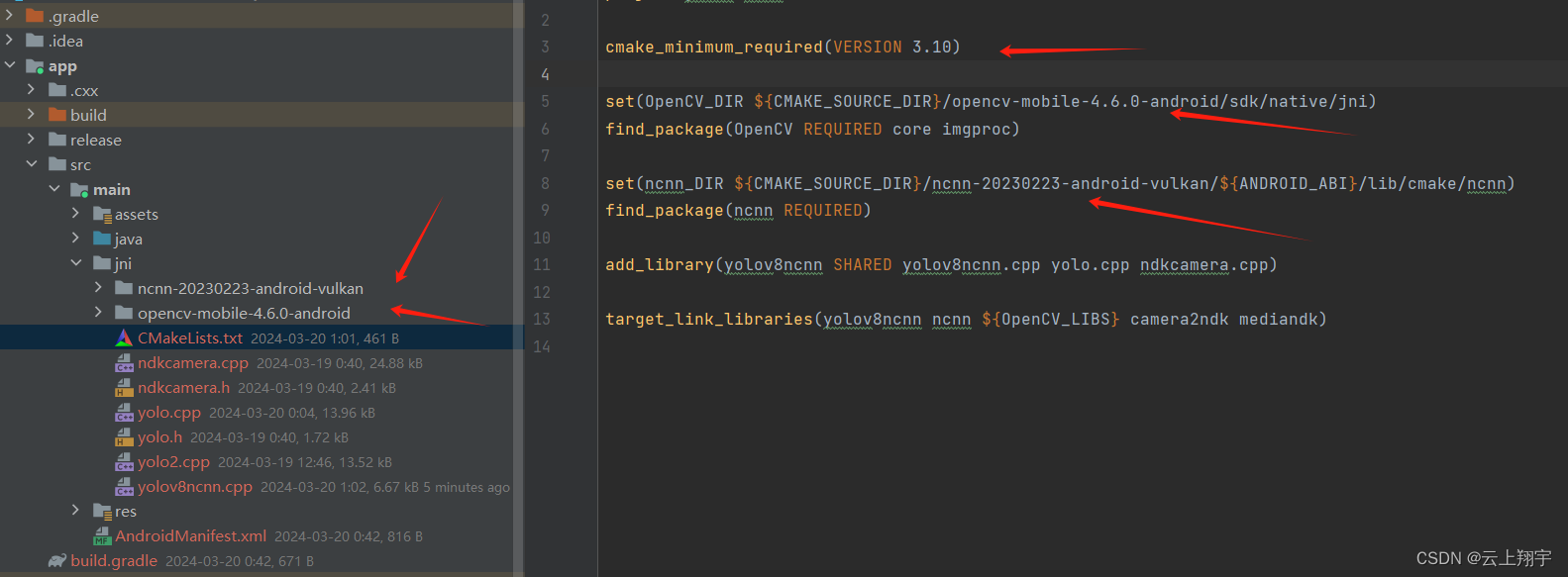Click the src folder icon
This screenshot has height=577, width=1568.
[57, 164]
